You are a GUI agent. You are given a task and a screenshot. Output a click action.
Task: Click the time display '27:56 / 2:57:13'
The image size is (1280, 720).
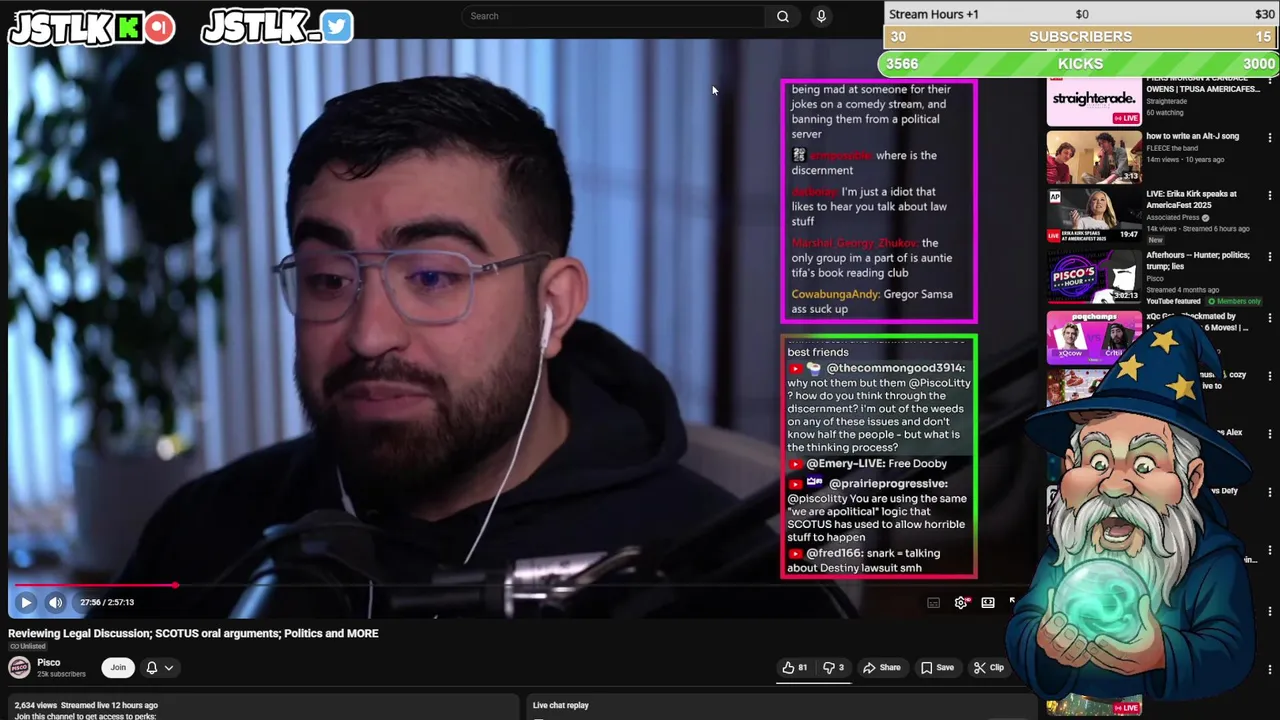[107, 602]
